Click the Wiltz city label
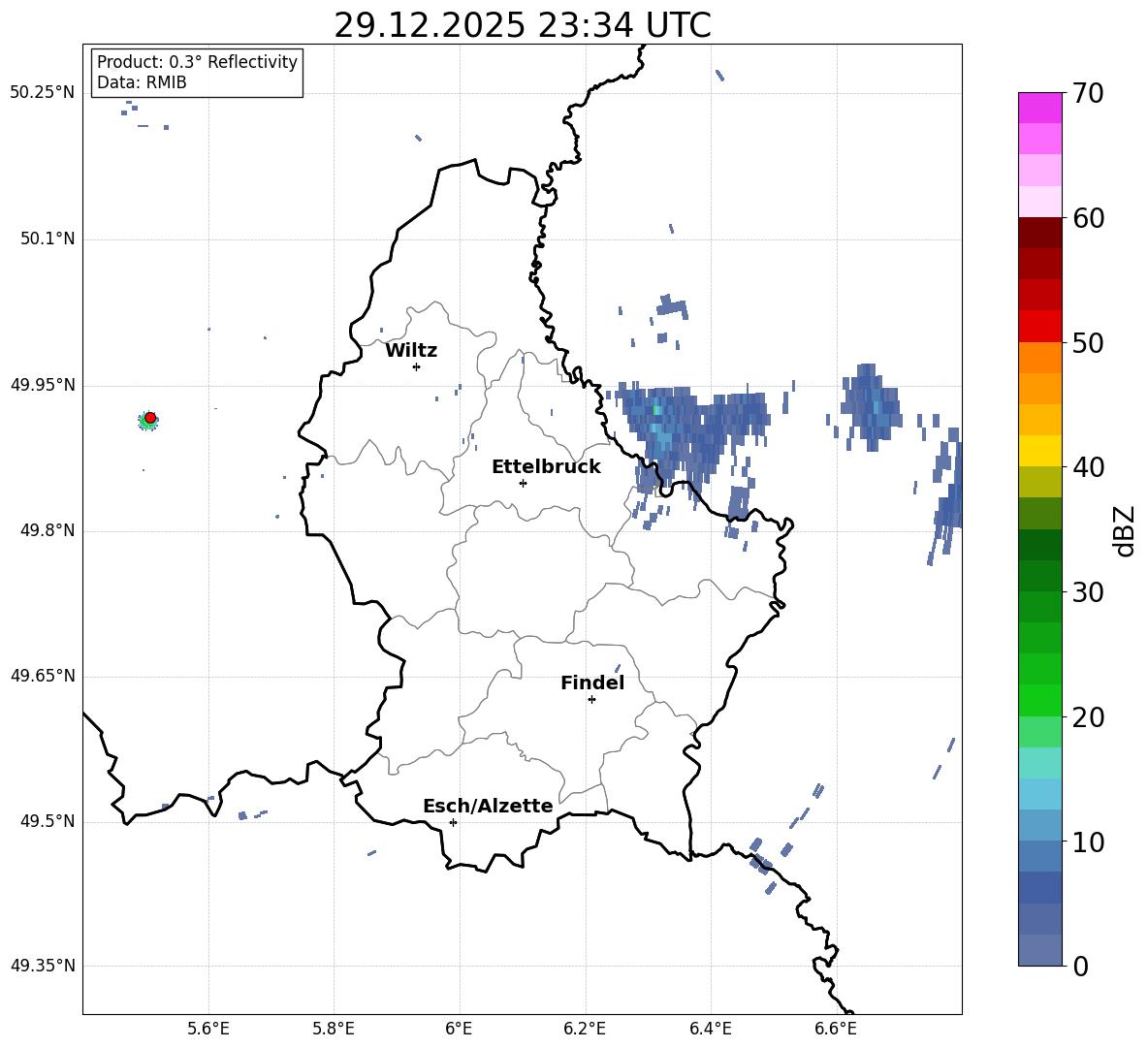 411,351
